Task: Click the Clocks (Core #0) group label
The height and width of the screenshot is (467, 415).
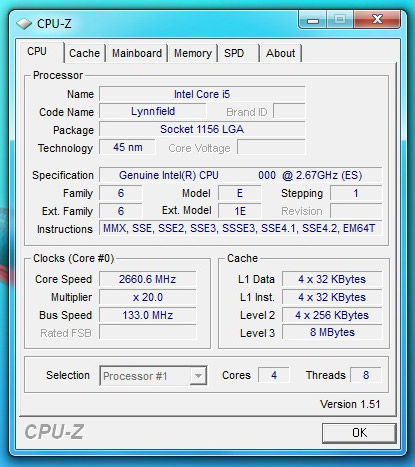Action: tap(74, 258)
